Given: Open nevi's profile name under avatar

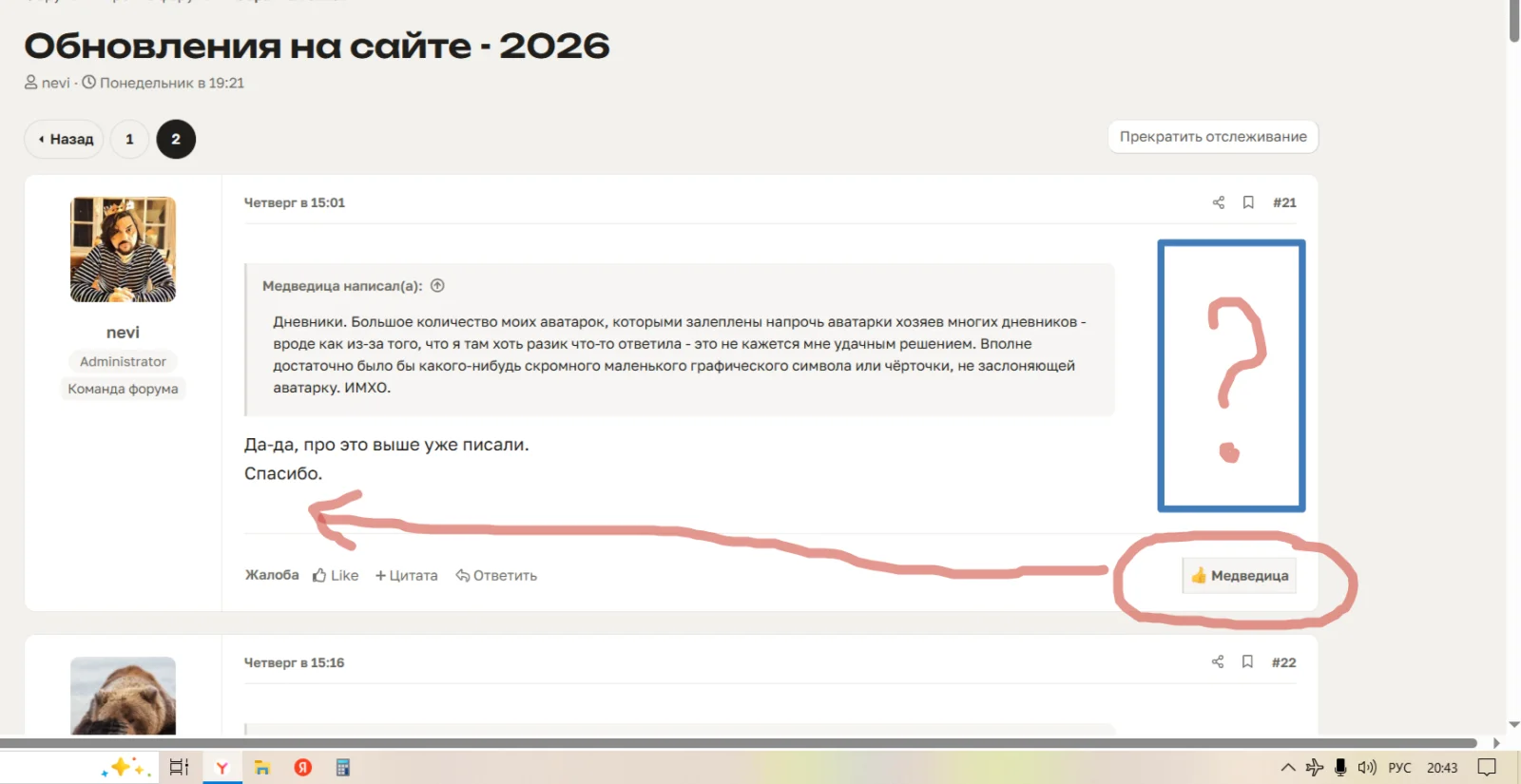Looking at the screenshot, I should coord(123,333).
